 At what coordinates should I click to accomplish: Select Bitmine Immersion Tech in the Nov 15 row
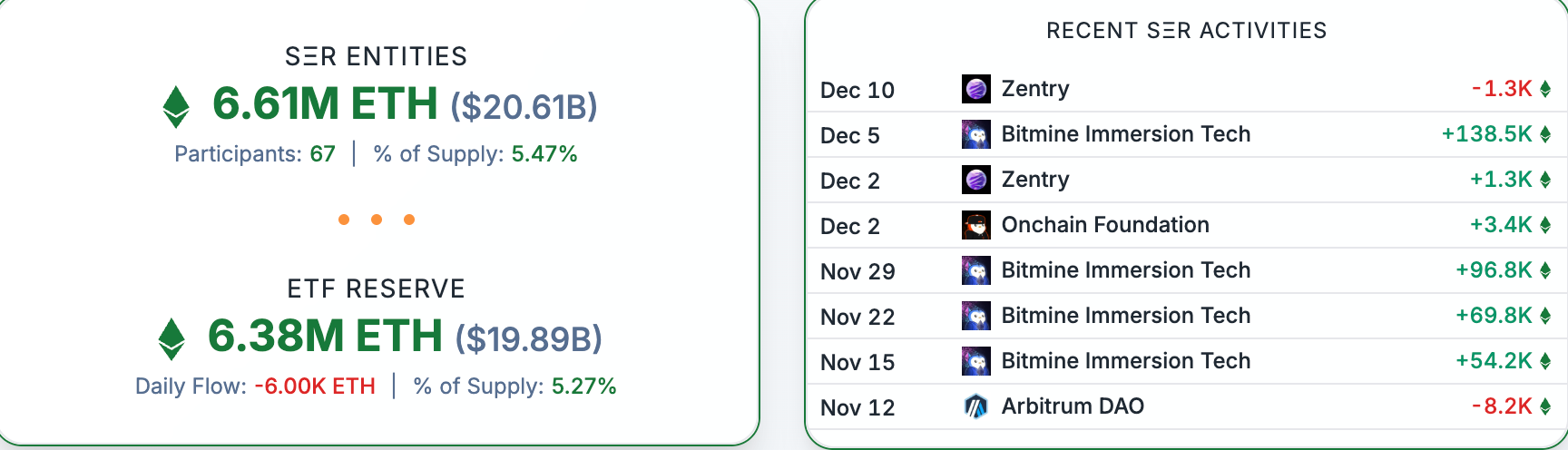pos(1125,361)
